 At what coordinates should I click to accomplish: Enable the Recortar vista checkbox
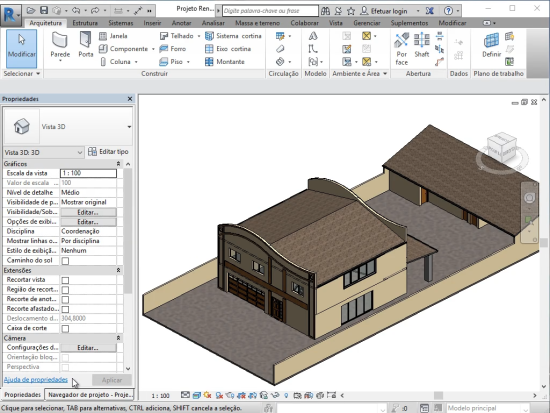[65, 280]
